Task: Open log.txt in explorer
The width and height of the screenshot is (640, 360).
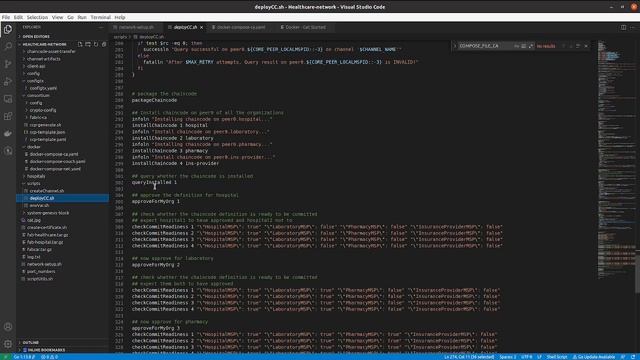Action: click(x=33, y=257)
